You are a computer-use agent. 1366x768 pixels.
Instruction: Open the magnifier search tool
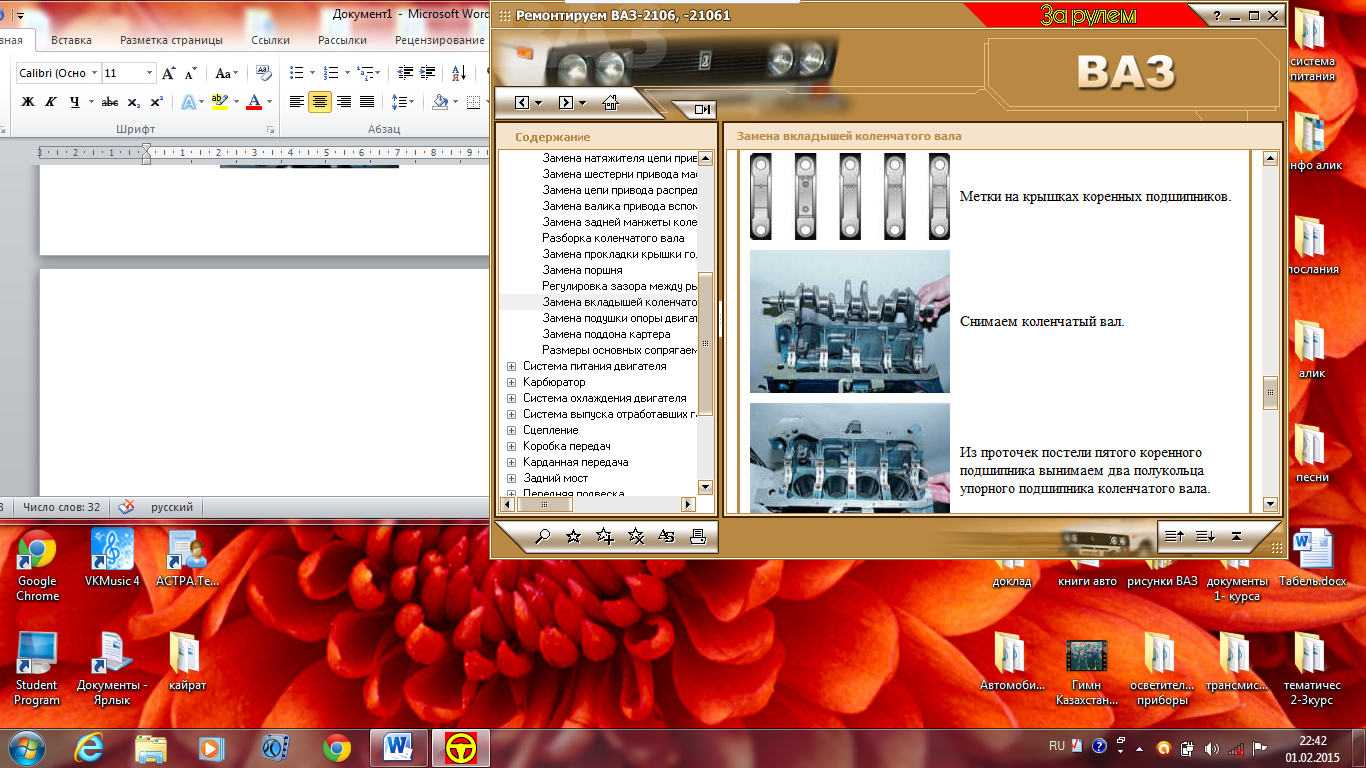point(543,537)
